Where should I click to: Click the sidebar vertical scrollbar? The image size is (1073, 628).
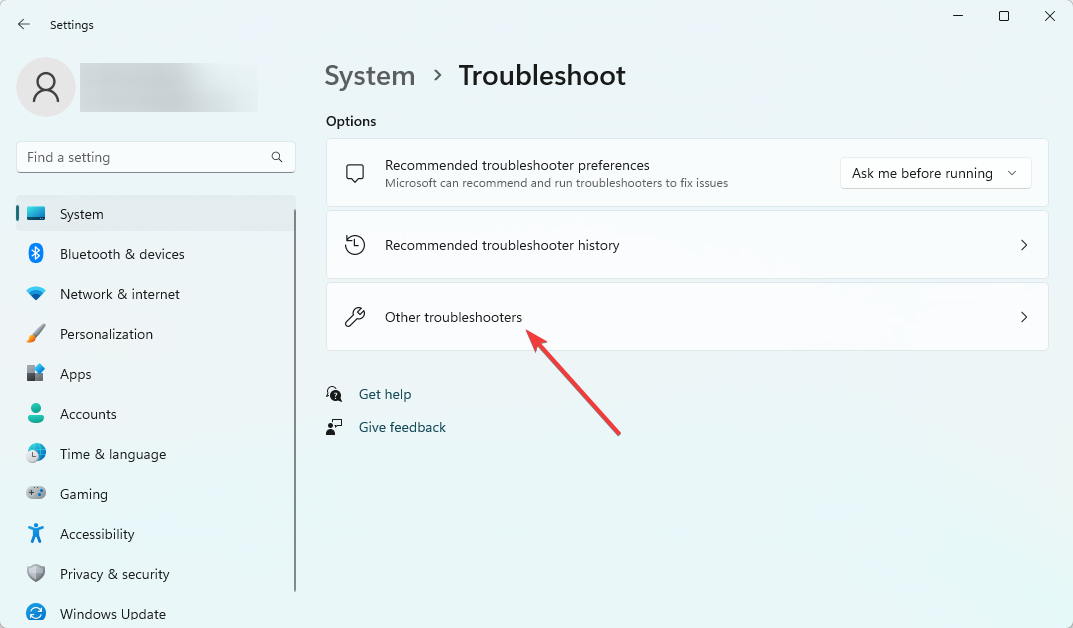[295, 400]
